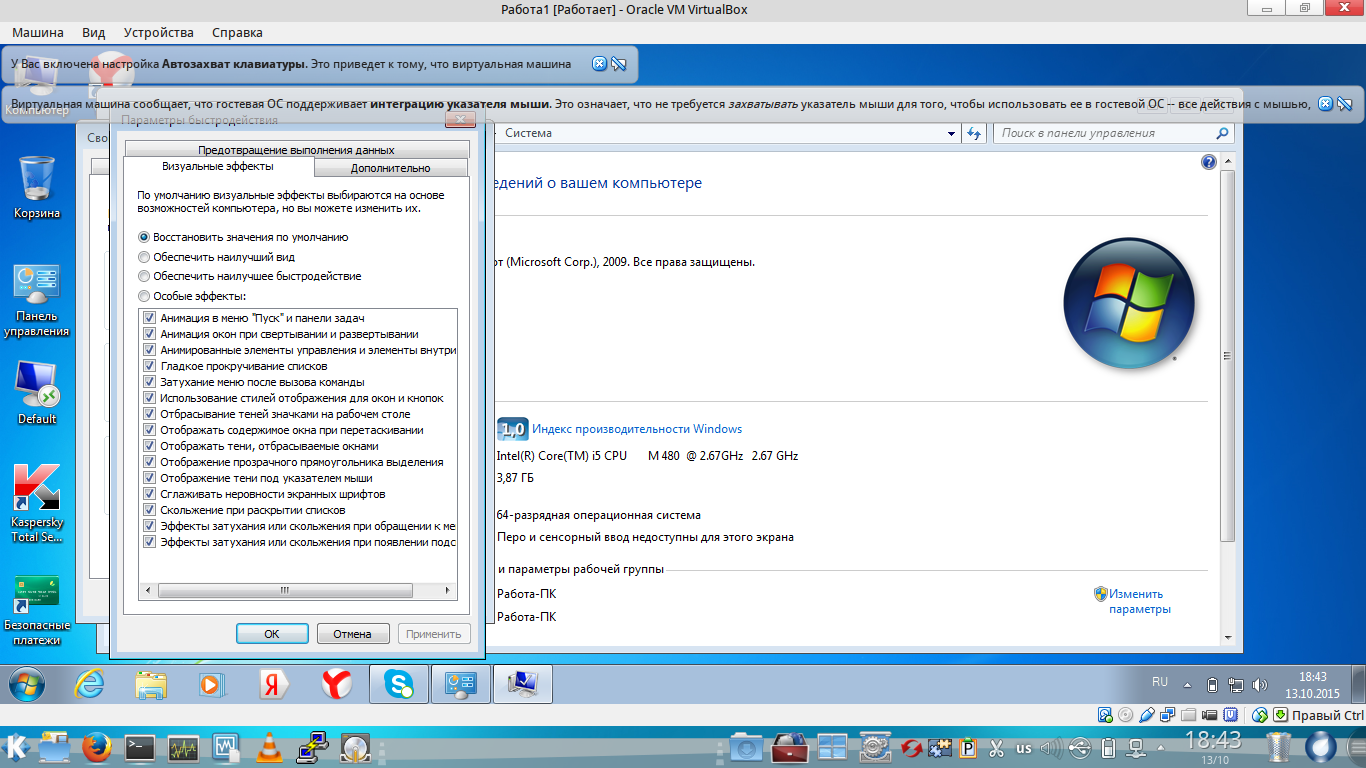Open the RU input language selector

coord(1160,682)
